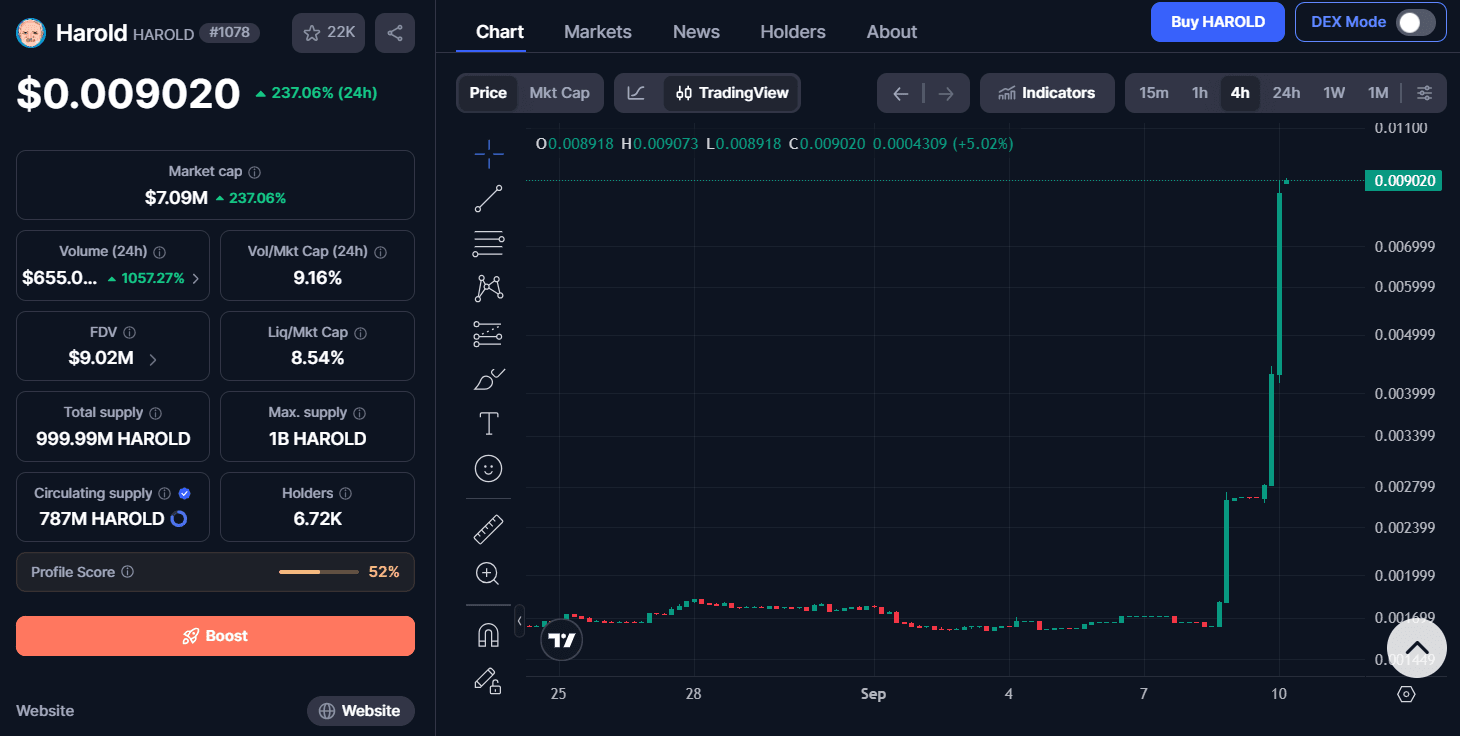Show Market cap info tooltip icon
Viewport: 1460px width, 736px height.
[255, 172]
